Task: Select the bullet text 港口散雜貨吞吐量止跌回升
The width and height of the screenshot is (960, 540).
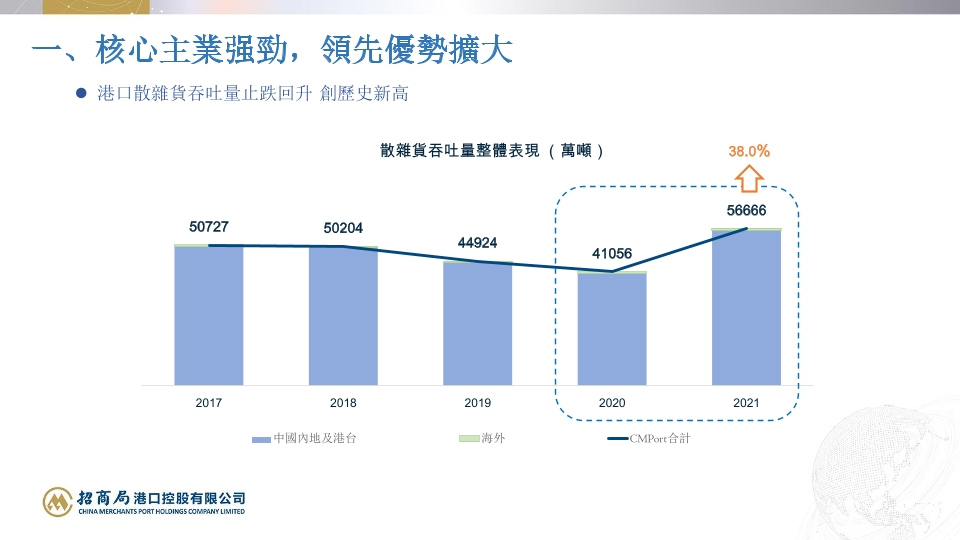Action: 205,94
